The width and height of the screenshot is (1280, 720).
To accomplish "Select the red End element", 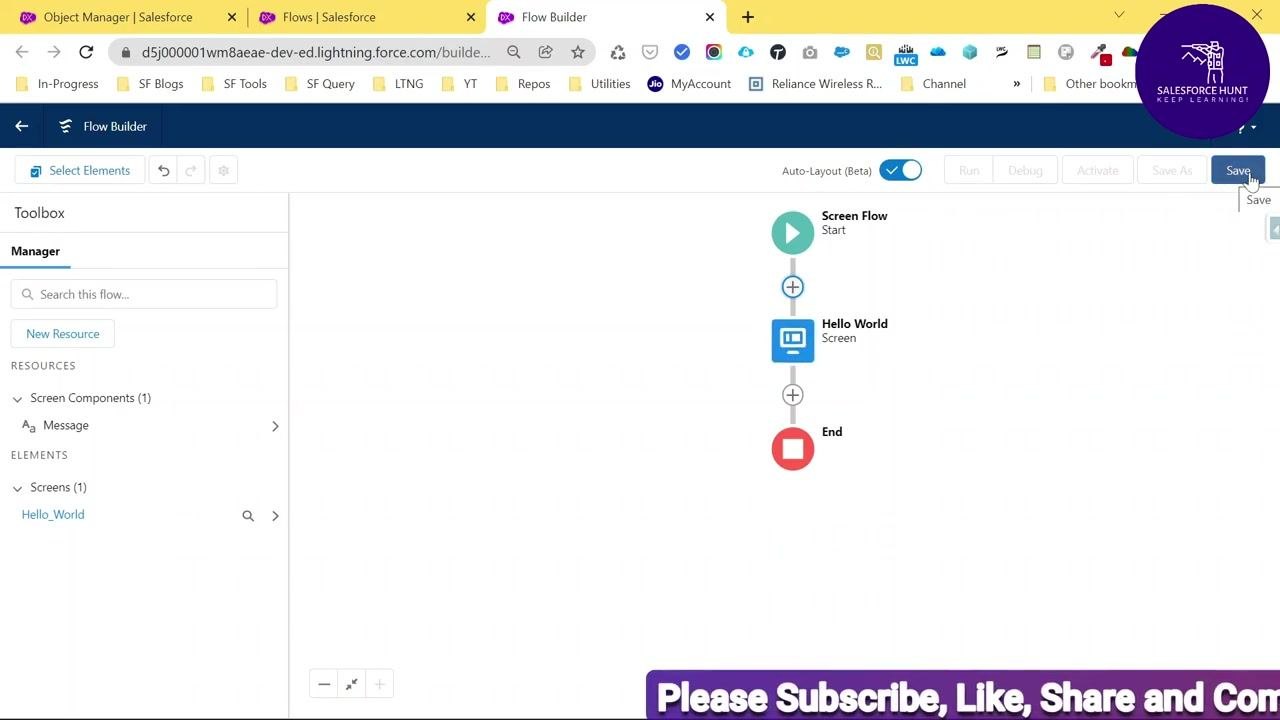I will [793, 449].
